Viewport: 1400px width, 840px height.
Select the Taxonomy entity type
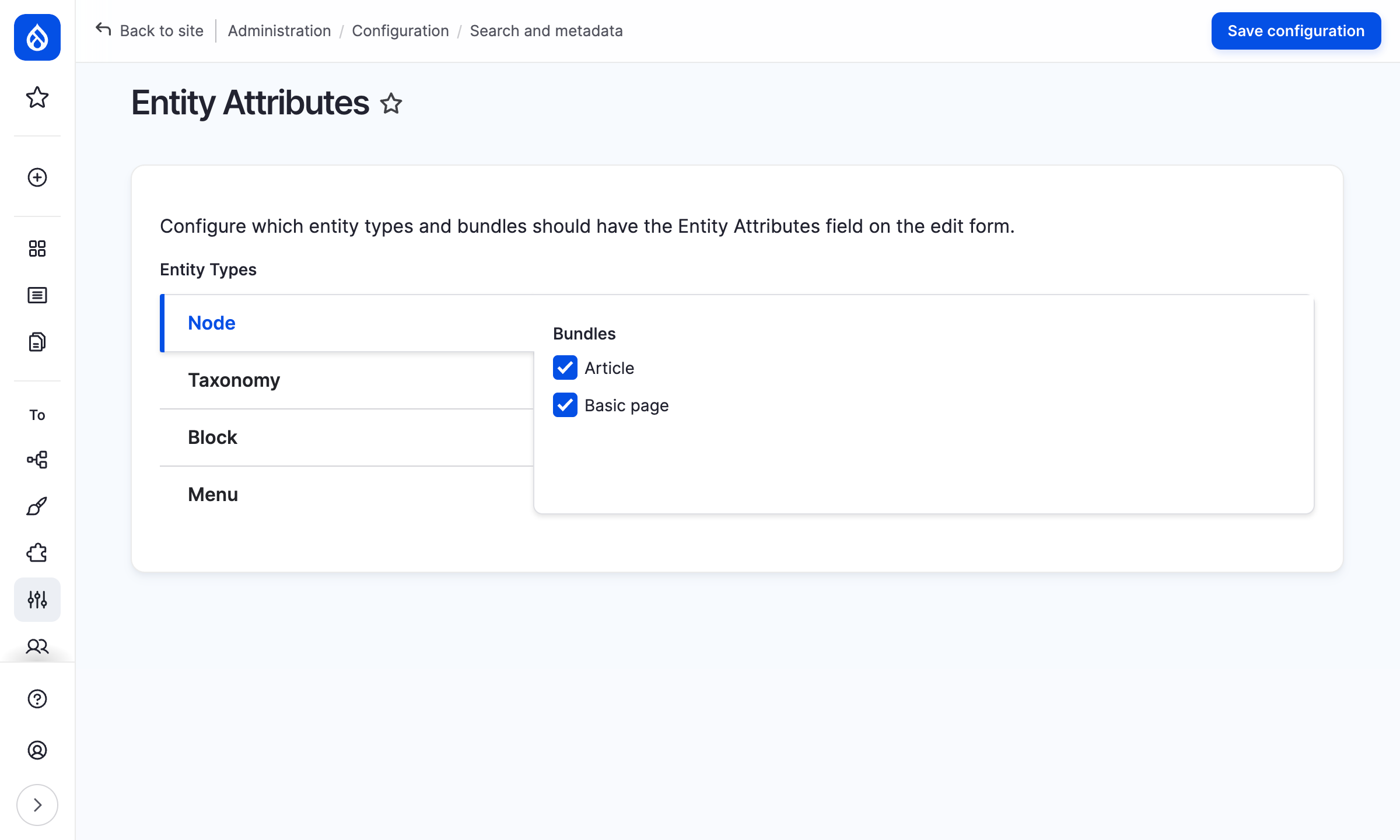(x=234, y=380)
